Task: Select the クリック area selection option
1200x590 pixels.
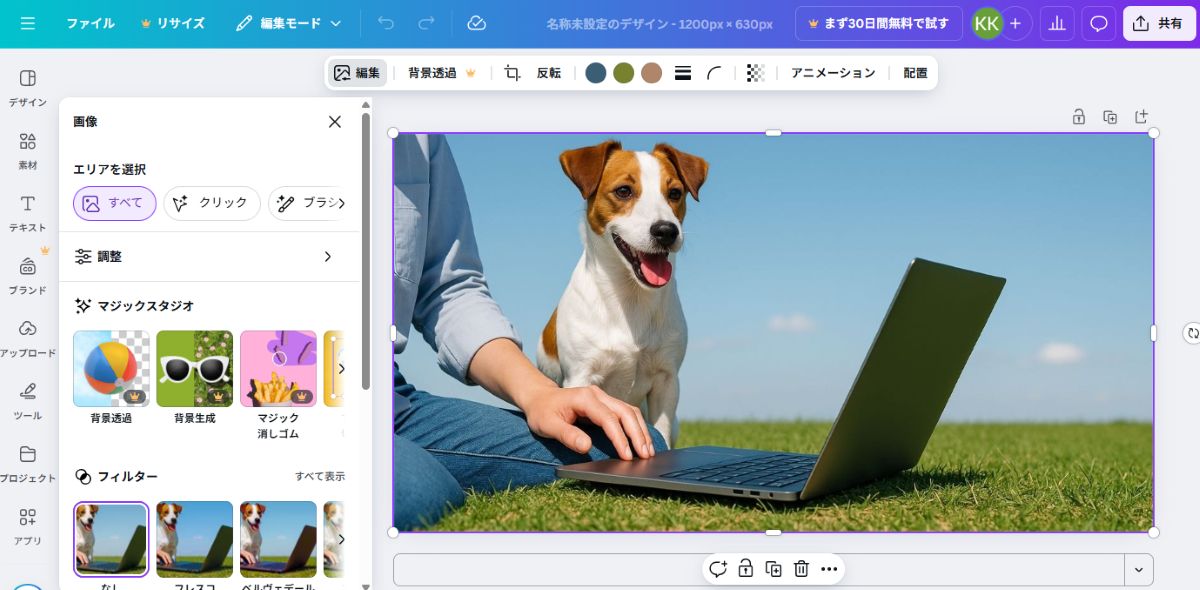Action: (211, 203)
